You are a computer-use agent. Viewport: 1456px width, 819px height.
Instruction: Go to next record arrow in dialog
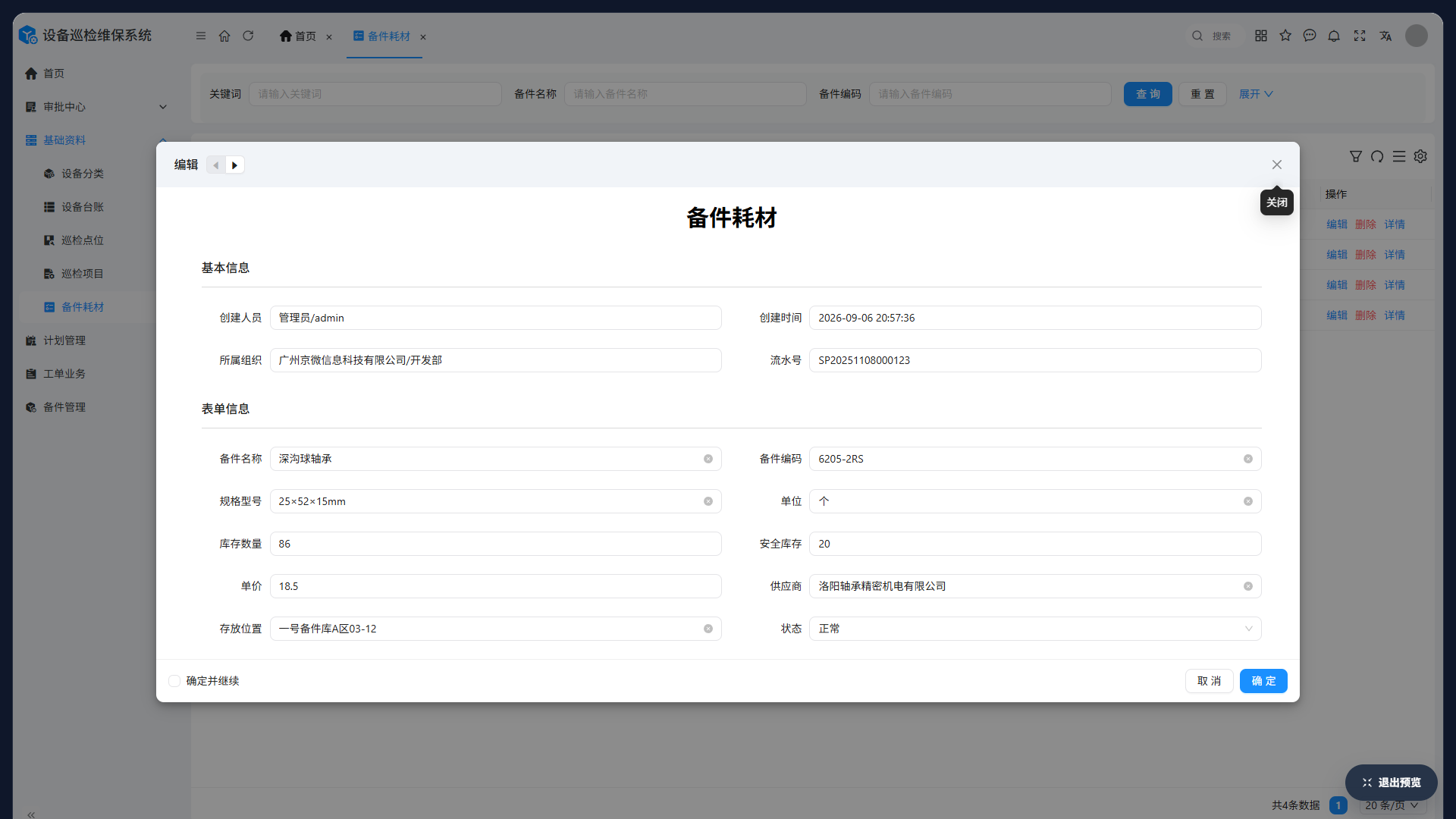point(235,165)
